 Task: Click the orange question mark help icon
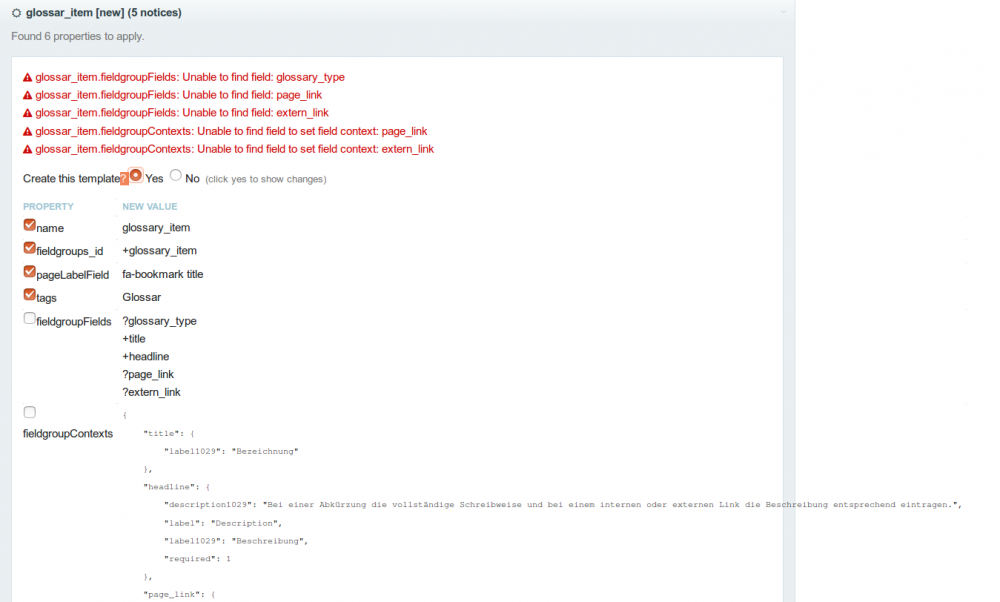click(x=124, y=178)
